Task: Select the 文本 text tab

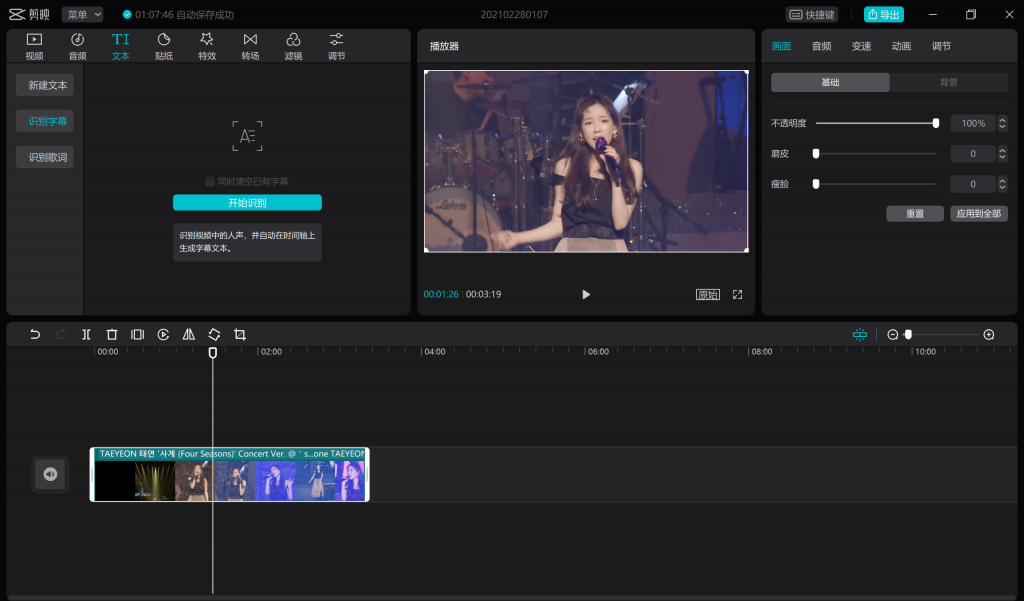Action: pos(121,46)
